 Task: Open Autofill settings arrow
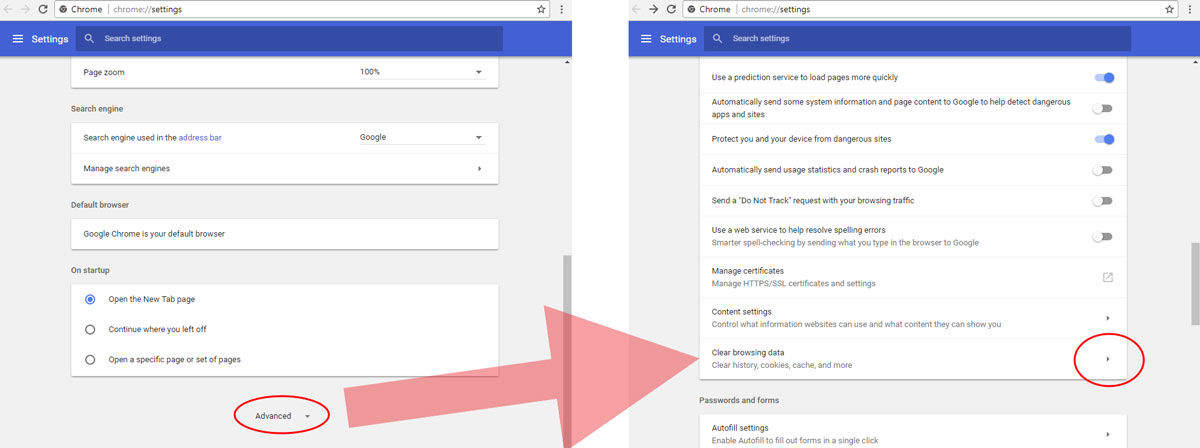click(1108, 434)
